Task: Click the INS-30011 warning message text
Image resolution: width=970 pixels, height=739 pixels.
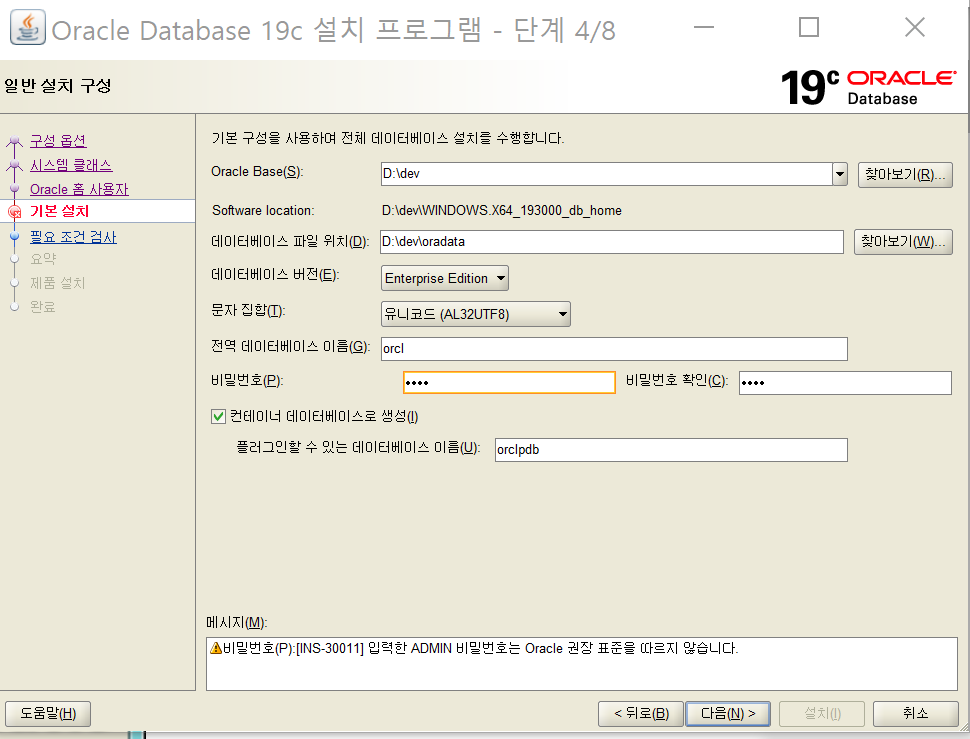Action: (480, 648)
